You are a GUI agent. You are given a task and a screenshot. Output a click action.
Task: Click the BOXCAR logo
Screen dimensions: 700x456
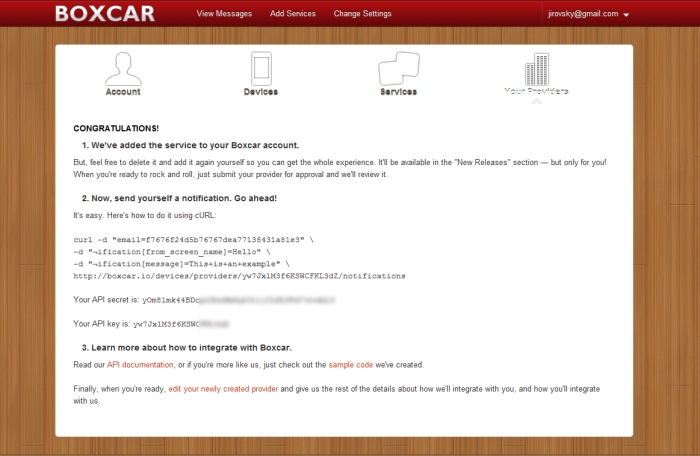click(x=105, y=13)
